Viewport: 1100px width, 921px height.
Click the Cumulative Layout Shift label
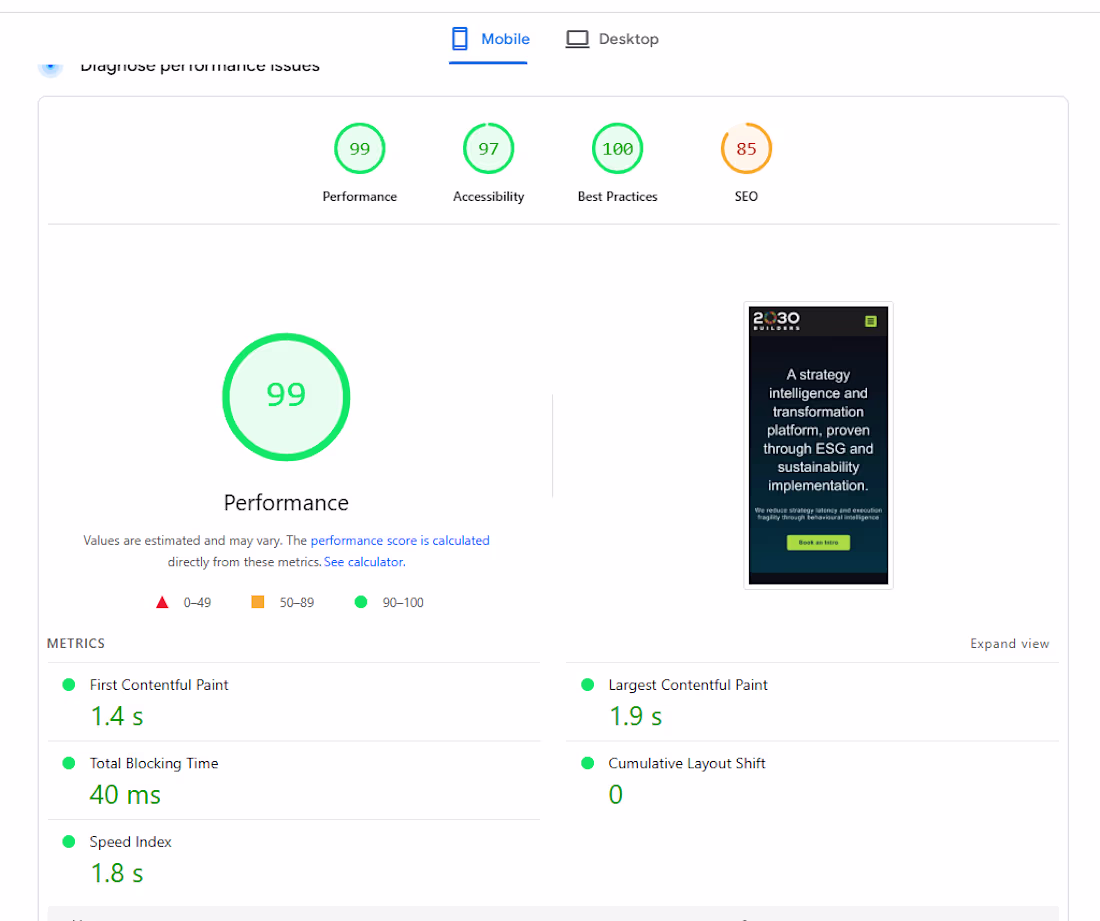click(687, 764)
